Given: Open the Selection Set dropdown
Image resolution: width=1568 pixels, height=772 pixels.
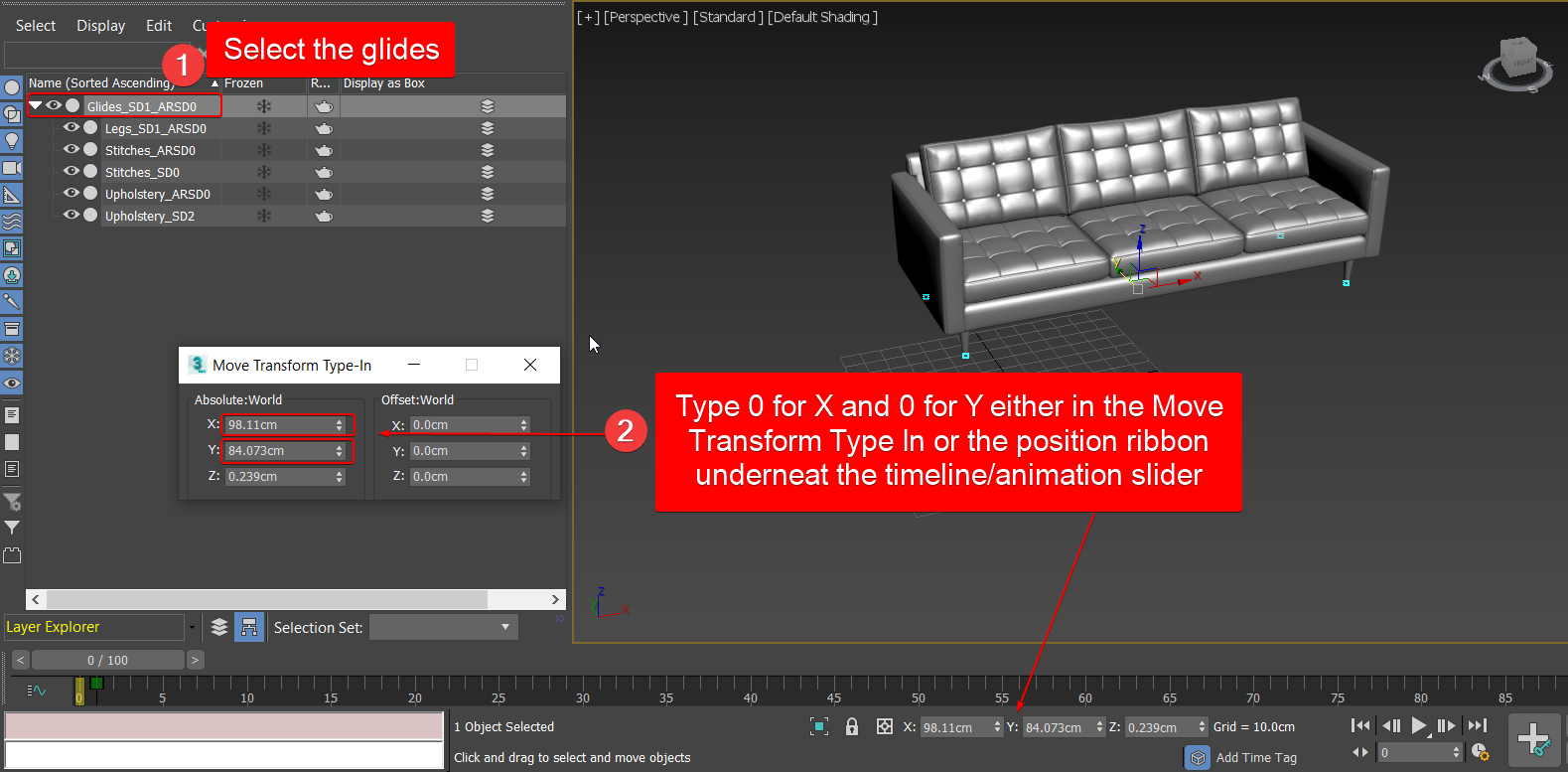Looking at the screenshot, I should [x=504, y=627].
